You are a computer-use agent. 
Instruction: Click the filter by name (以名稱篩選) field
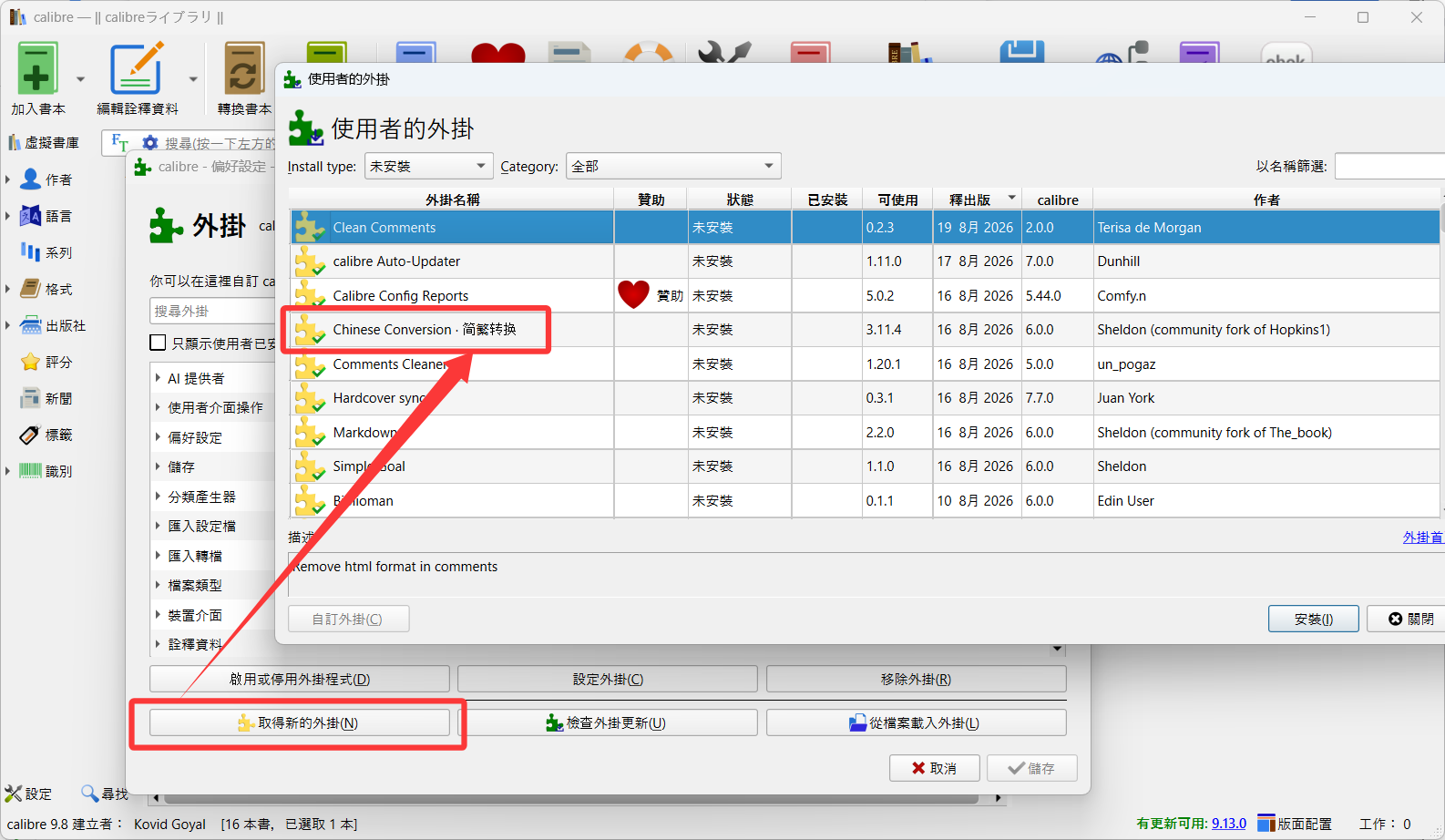1389,166
